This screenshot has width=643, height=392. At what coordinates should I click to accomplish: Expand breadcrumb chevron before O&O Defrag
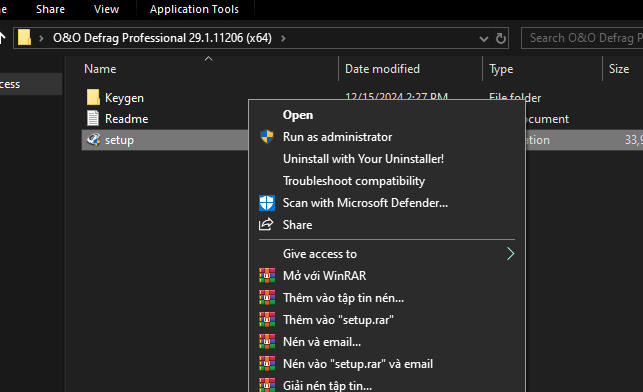tap(41, 39)
